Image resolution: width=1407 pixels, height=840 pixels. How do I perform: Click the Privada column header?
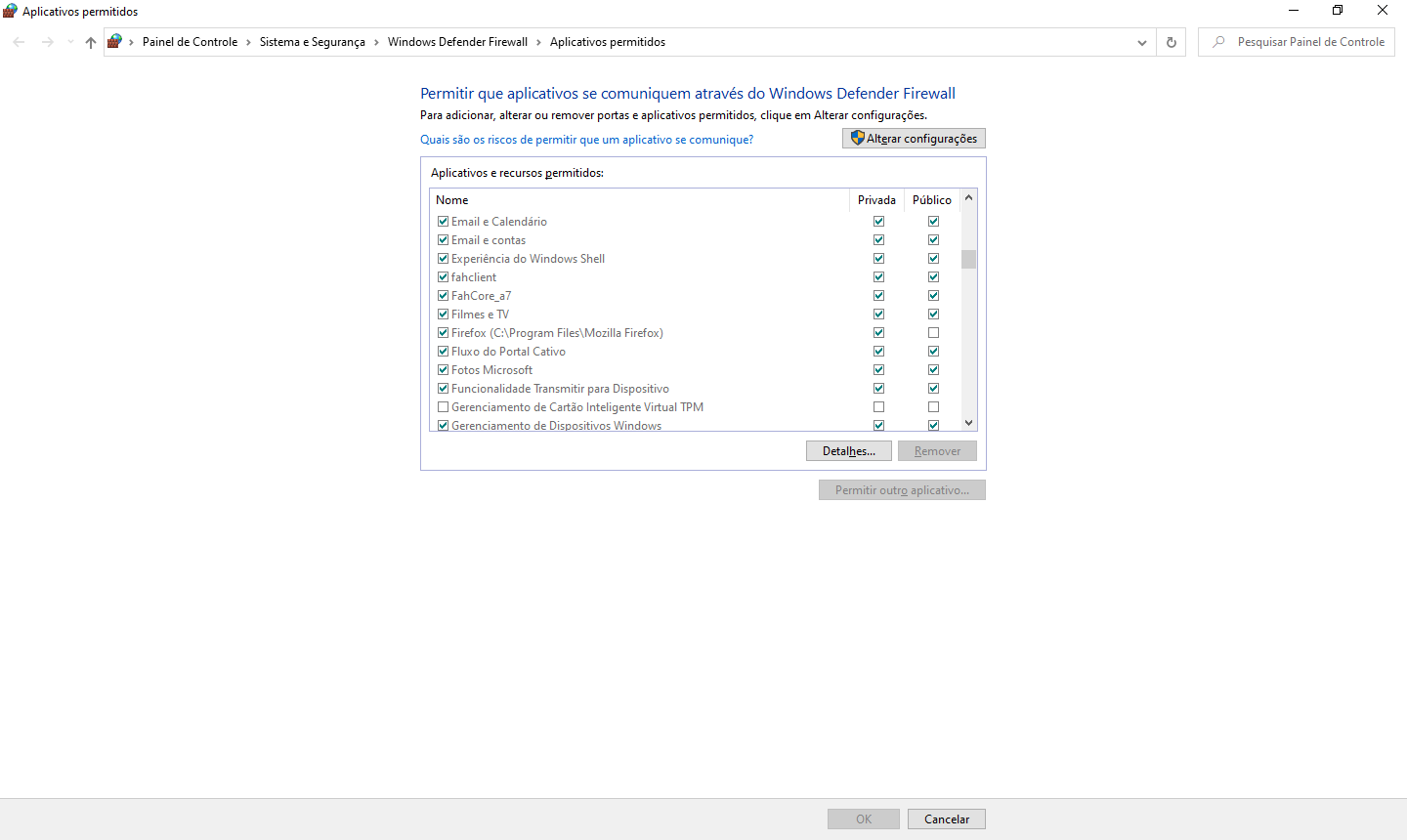[x=876, y=200]
